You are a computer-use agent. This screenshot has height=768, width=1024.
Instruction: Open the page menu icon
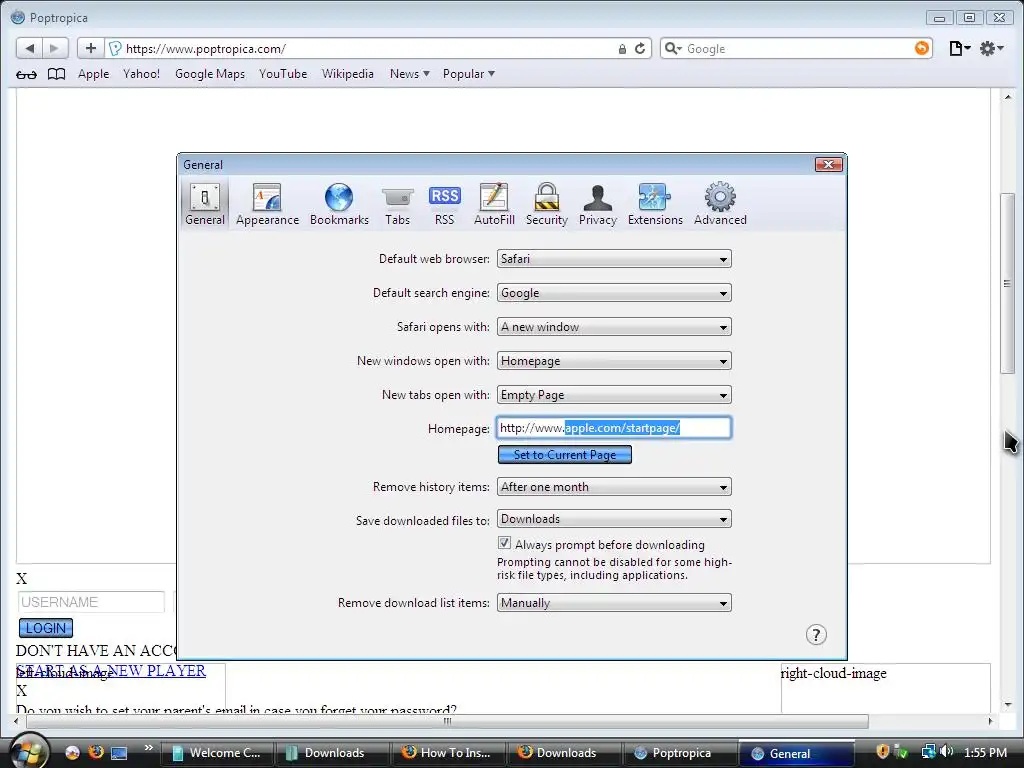coord(959,48)
